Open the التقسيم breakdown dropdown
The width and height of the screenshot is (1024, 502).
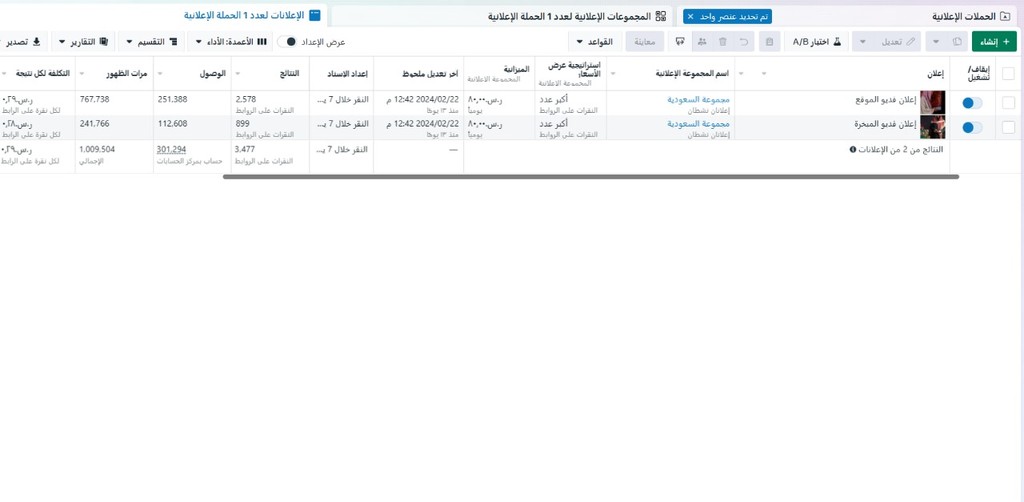(x=152, y=41)
